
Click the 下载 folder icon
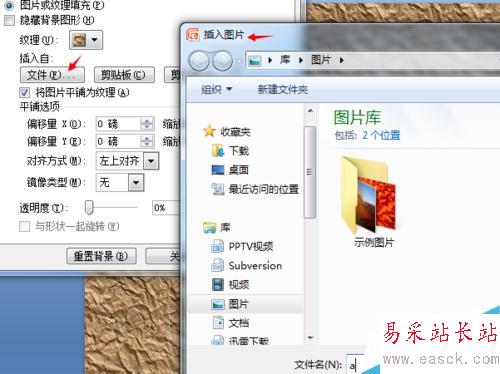(x=218, y=151)
